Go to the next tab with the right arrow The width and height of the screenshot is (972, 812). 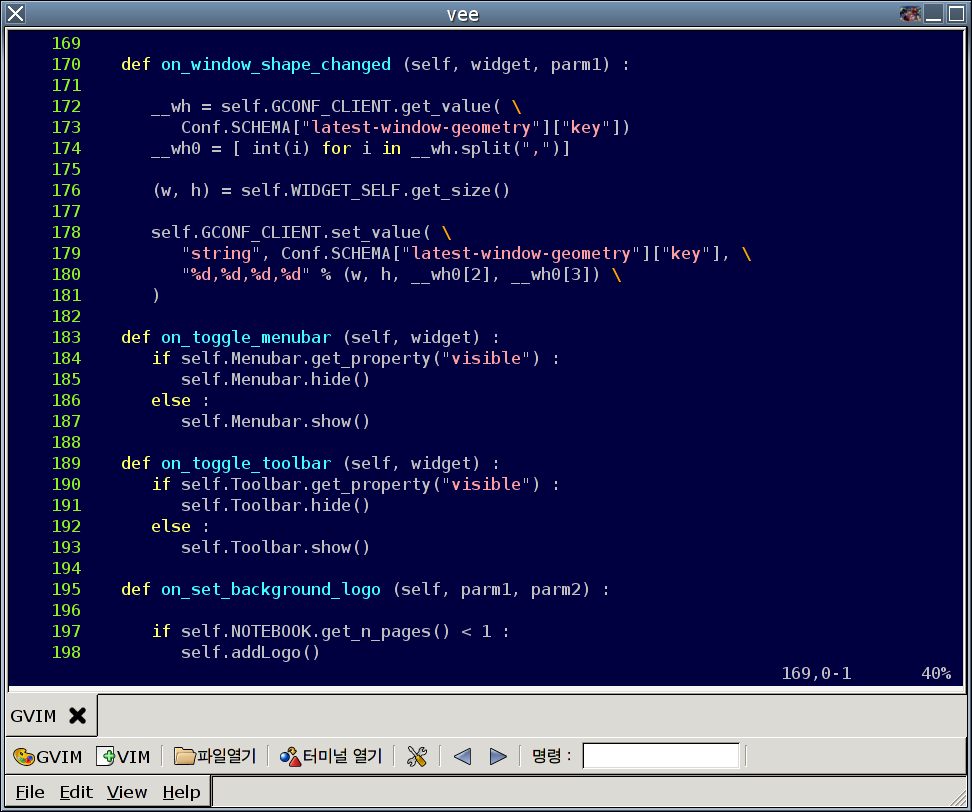click(498, 756)
